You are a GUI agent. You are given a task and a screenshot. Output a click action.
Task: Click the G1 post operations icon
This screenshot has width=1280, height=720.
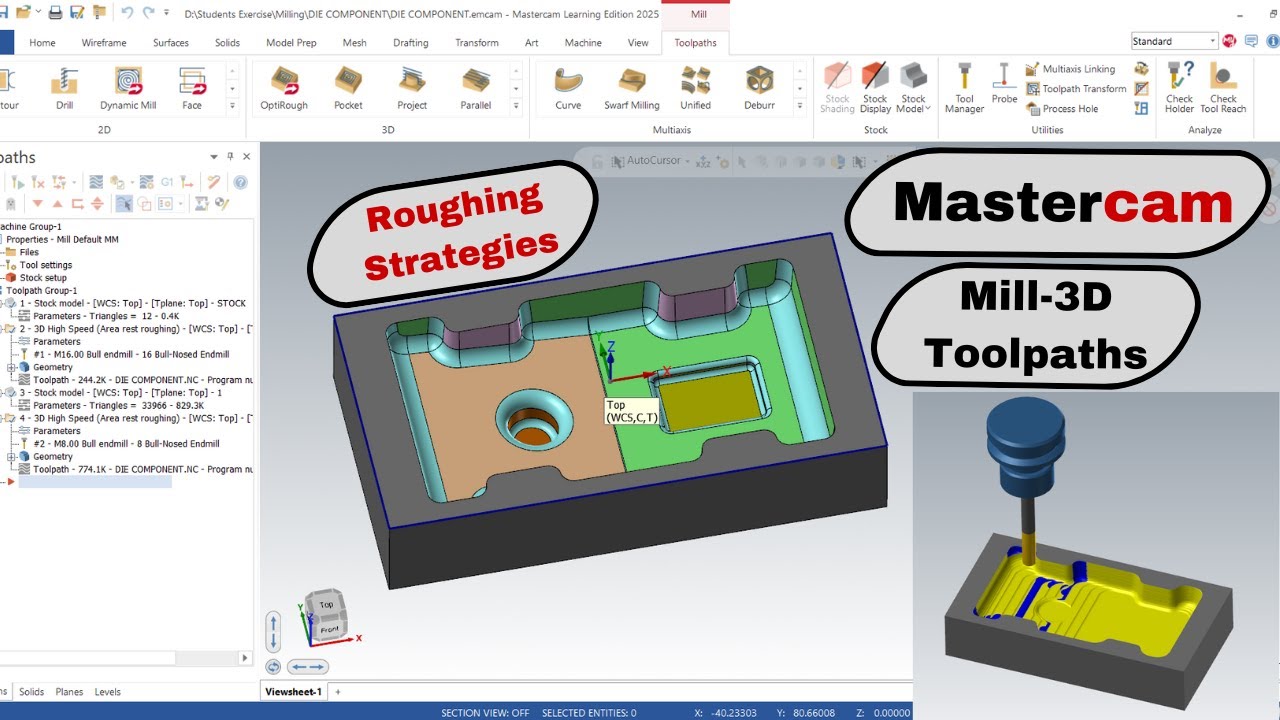(167, 182)
